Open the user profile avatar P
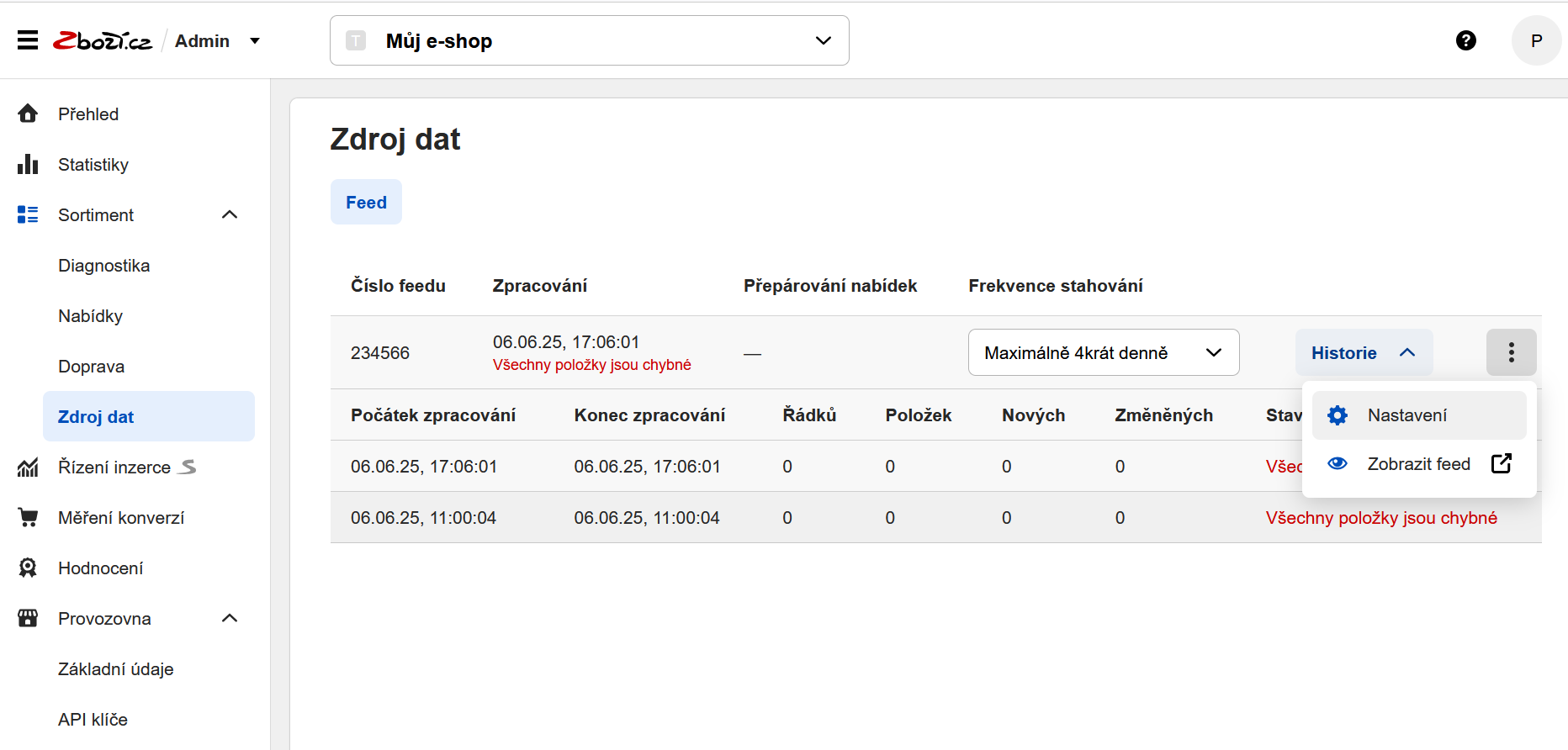 pyautogui.click(x=1536, y=40)
